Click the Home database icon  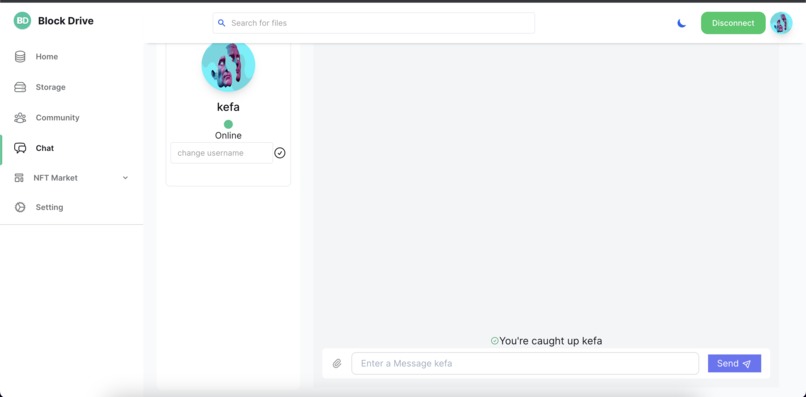tap(20, 57)
